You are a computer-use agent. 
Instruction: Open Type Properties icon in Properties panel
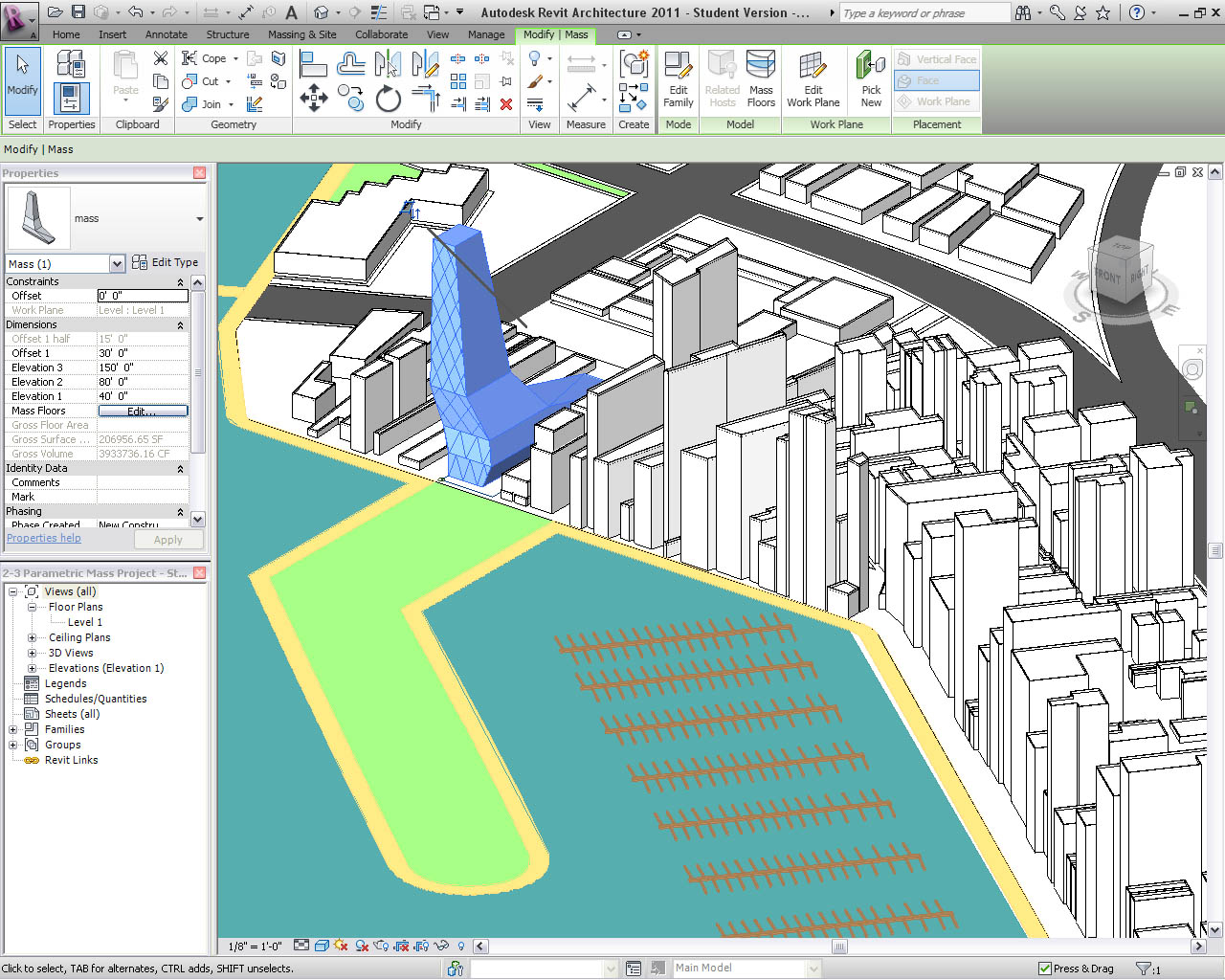pyautogui.click(x=71, y=65)
